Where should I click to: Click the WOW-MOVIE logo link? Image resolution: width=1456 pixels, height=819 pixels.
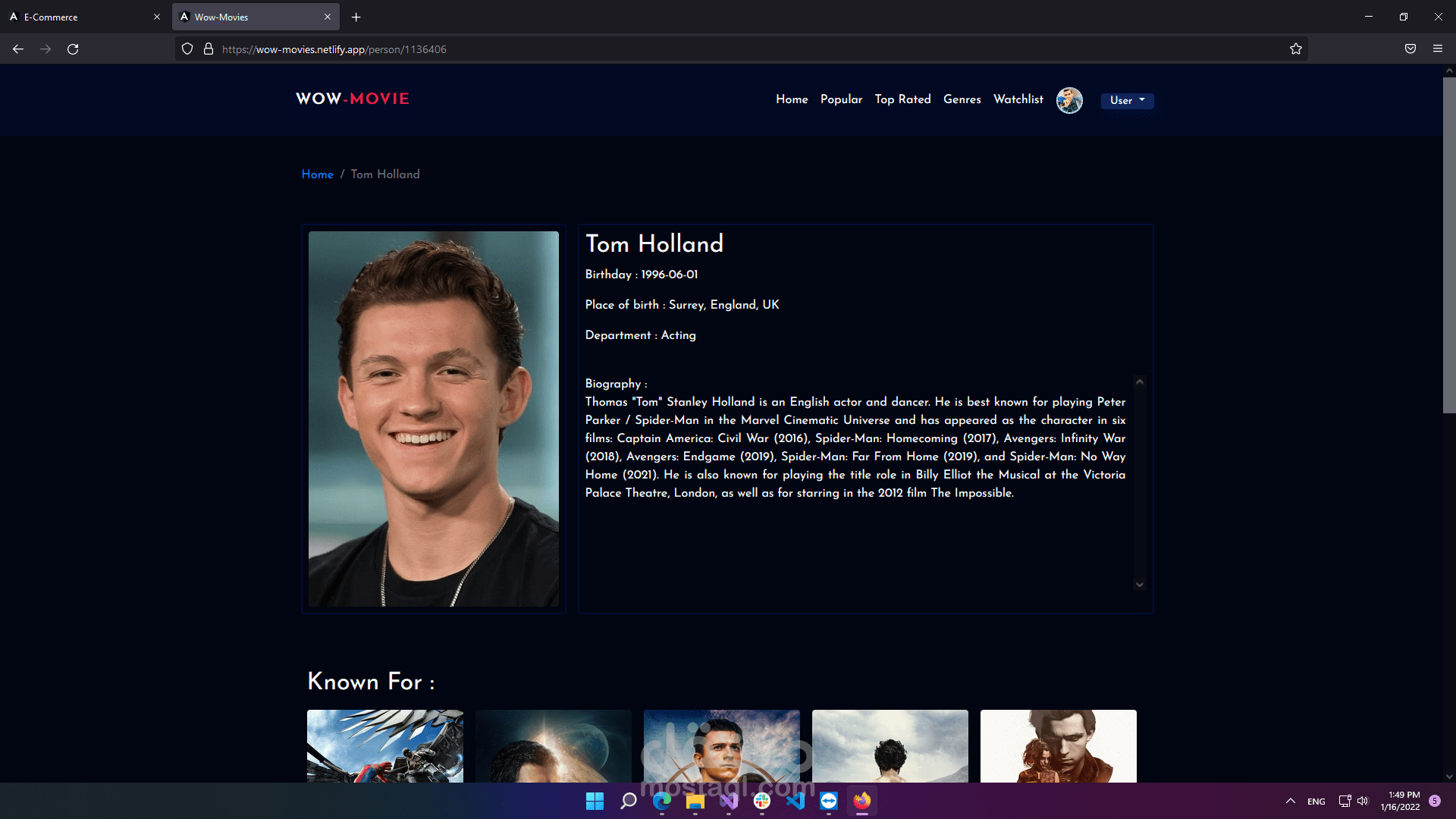353,99
